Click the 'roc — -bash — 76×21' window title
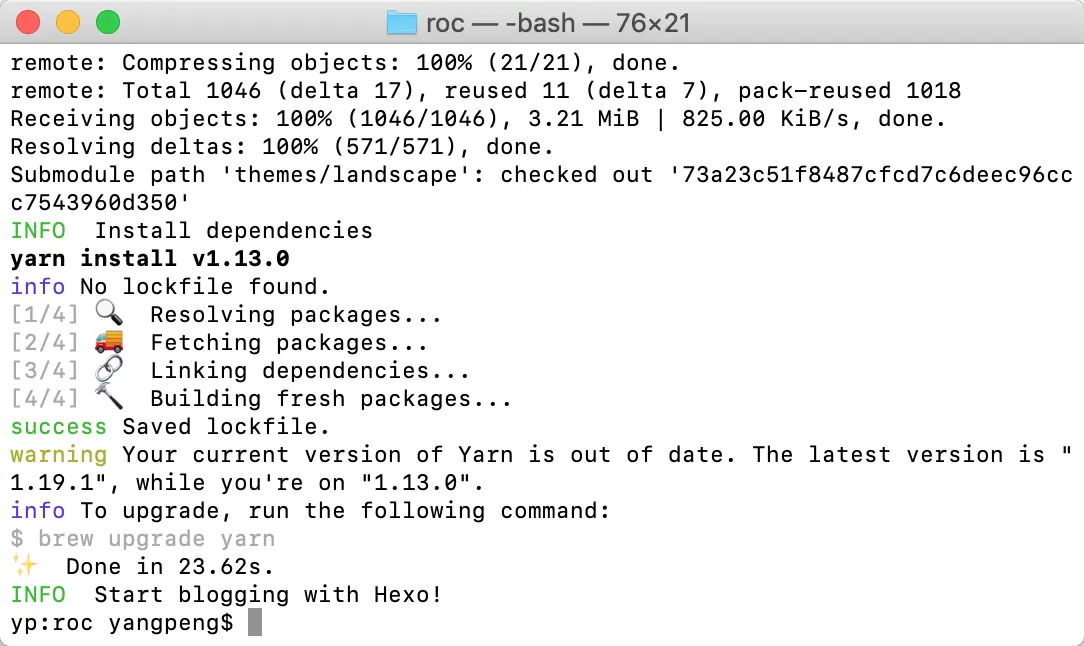This screenshot has width=1084, height=646. (558, 23)
